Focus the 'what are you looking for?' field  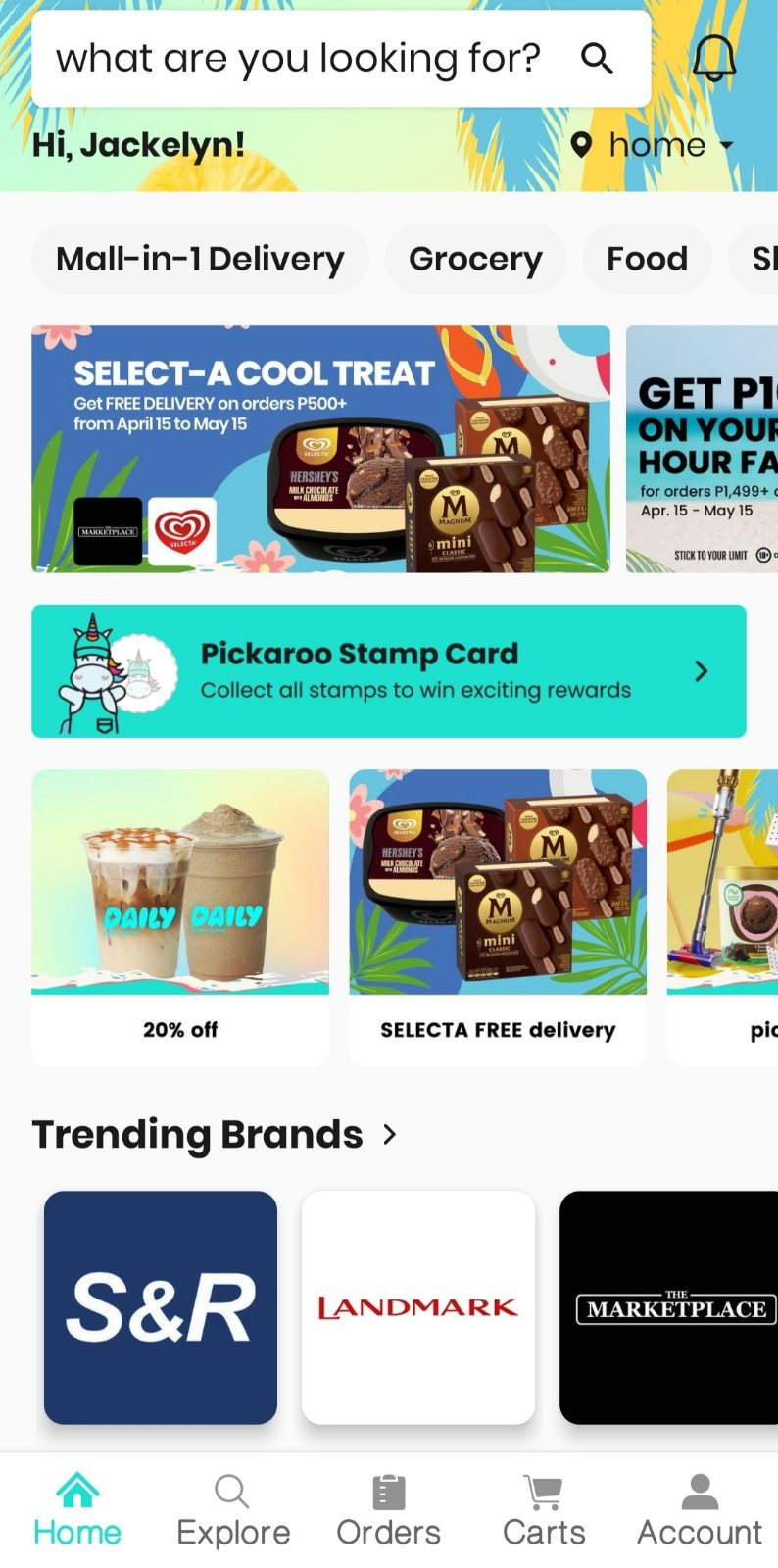(x=341, y=59)
